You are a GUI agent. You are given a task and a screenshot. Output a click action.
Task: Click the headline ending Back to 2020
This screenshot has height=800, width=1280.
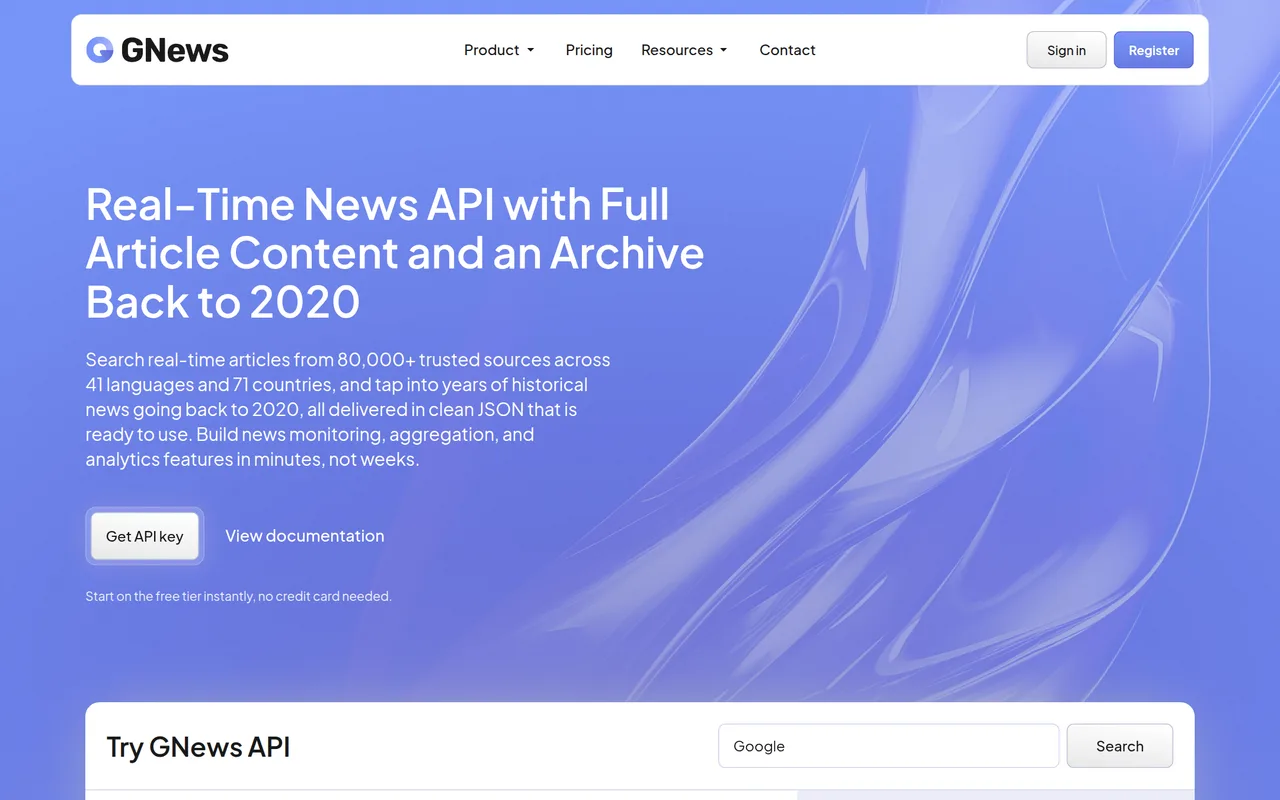pyautogui.click(x=395, y=253)
